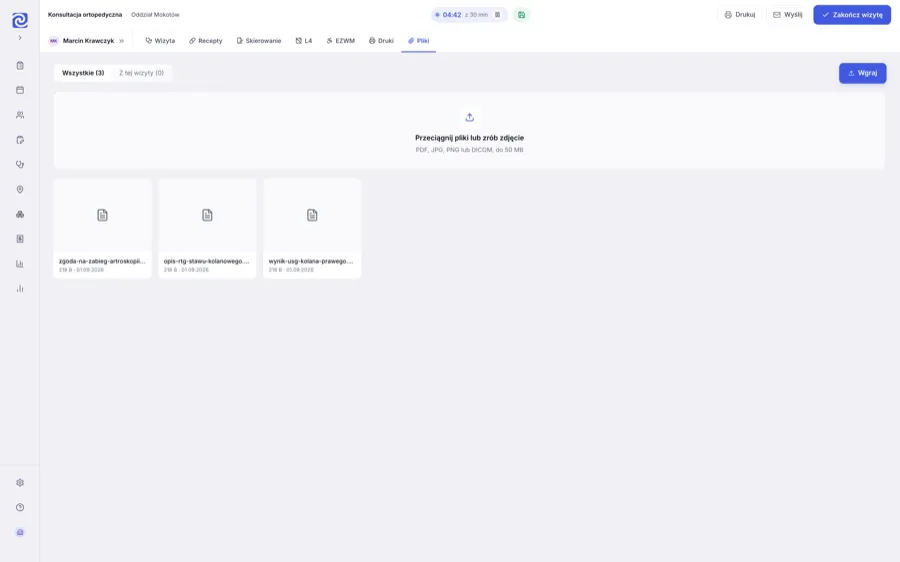Expand patient details with double-chevron next to Marcin Krawczyk
This screenshot has height=562, width=900.
coord(122,41)
